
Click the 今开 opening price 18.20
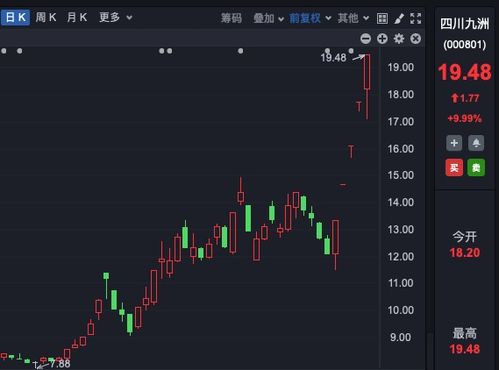[x=465, y=252]
